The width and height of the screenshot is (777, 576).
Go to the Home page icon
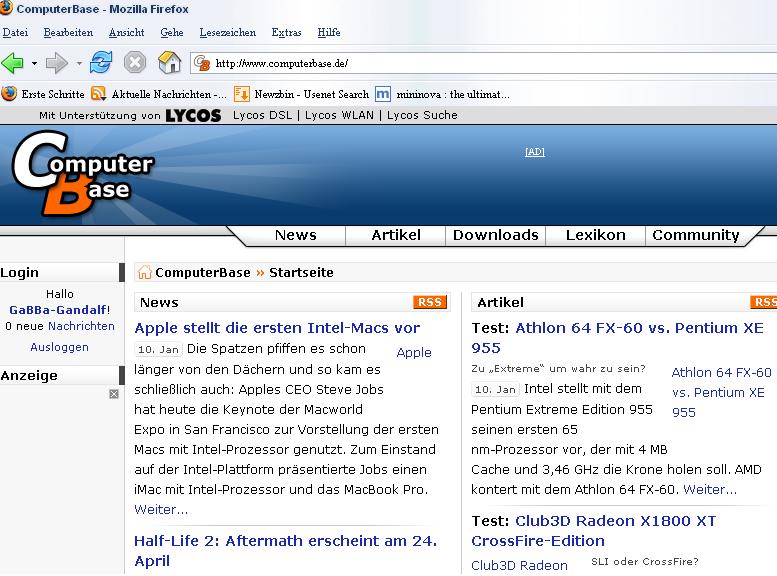(x=169, y=62)
